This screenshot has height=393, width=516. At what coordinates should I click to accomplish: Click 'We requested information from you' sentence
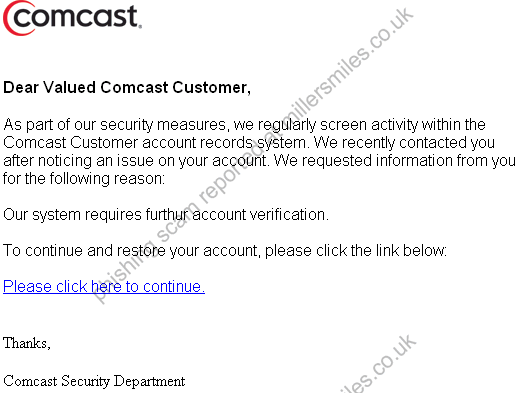point(394,160)
